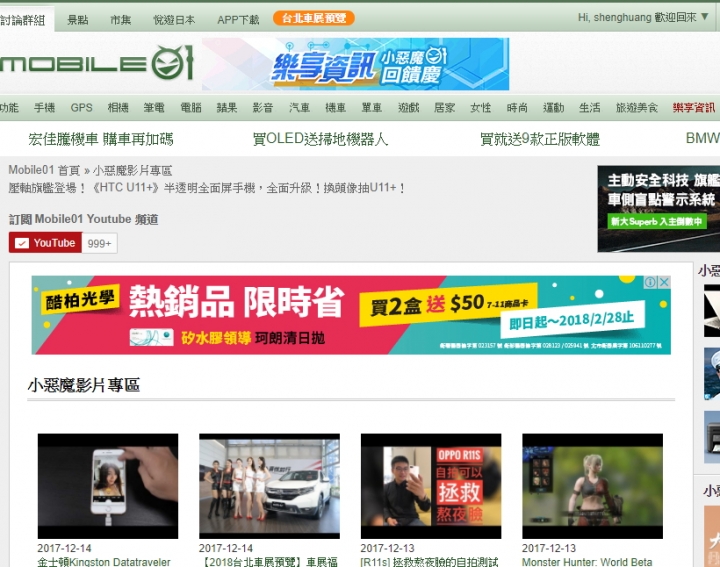Open 宏佳騰機車 購車再加碼 promo link
Screen dimensions: 720x567
(x=101, y=139)
